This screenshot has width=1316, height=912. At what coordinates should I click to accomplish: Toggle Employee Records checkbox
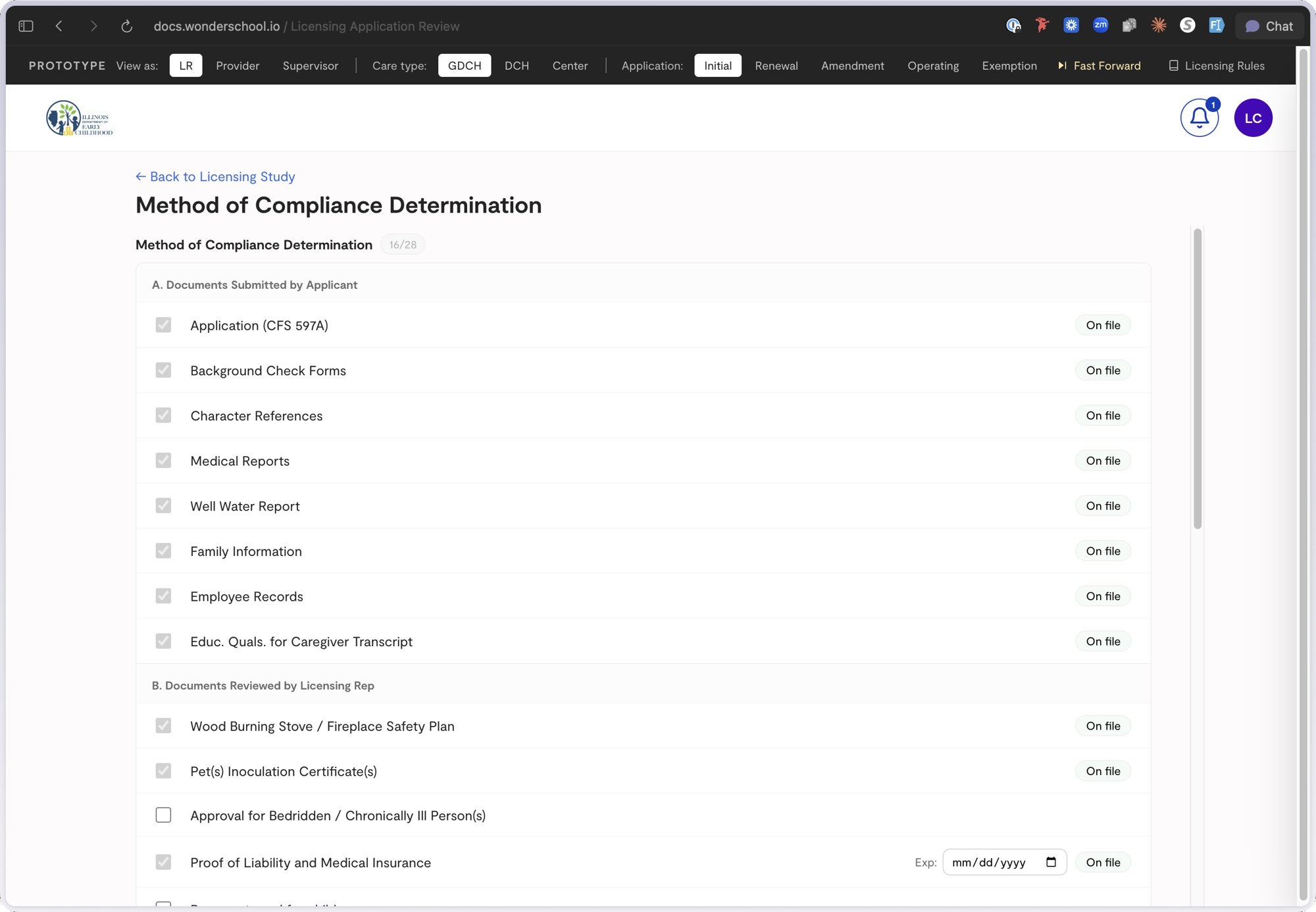pos(163,596)
